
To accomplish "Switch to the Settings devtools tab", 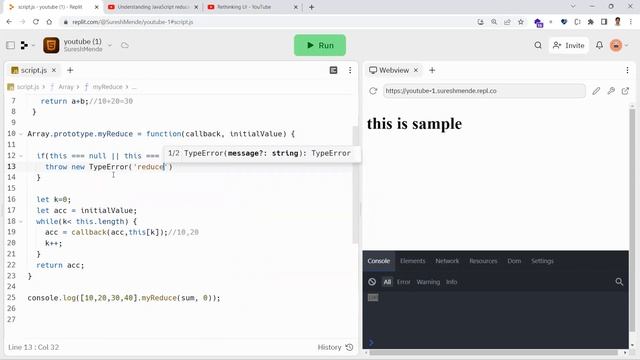I will pos(542,261).
